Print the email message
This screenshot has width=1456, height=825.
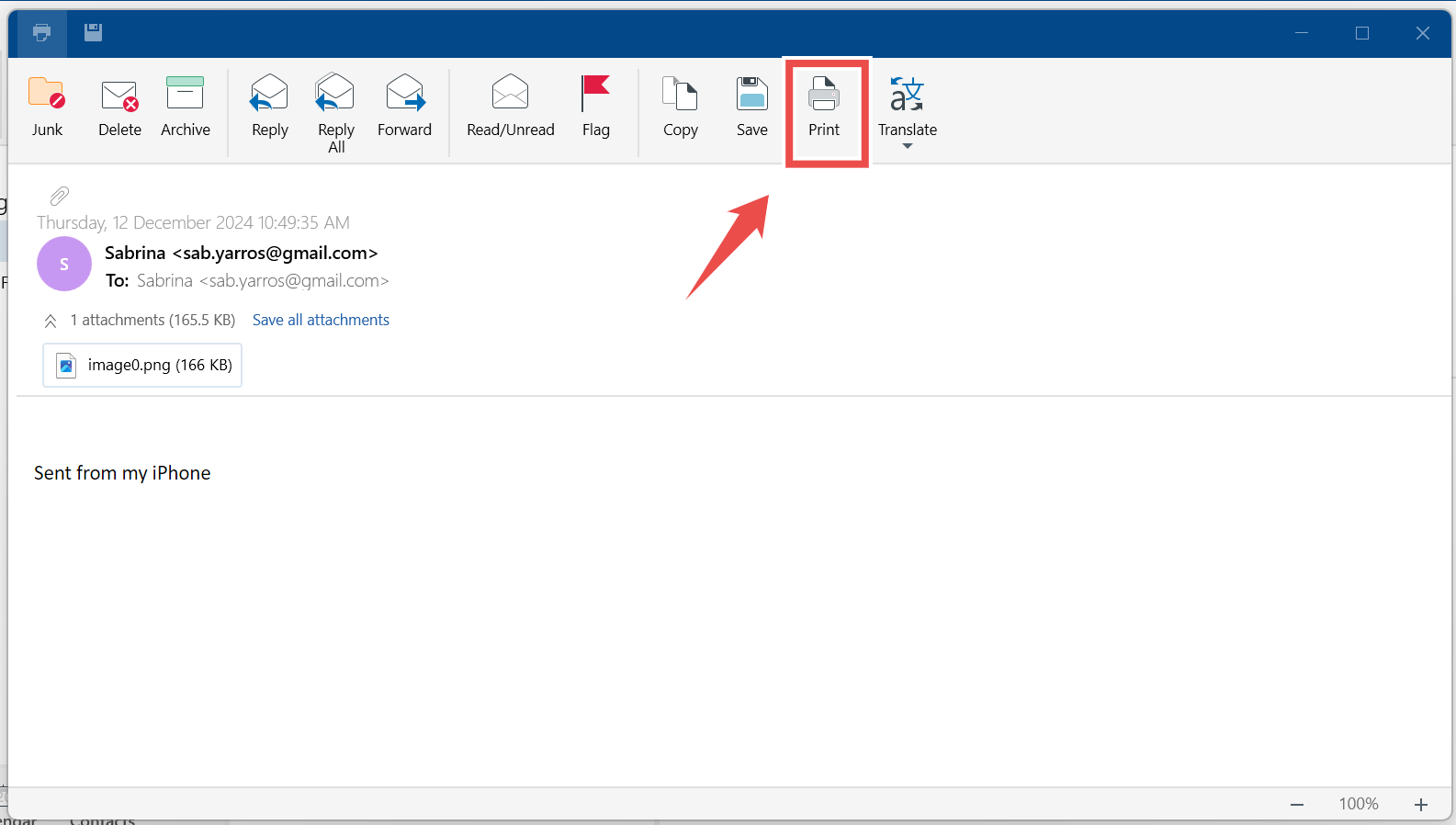click(824, 107)
